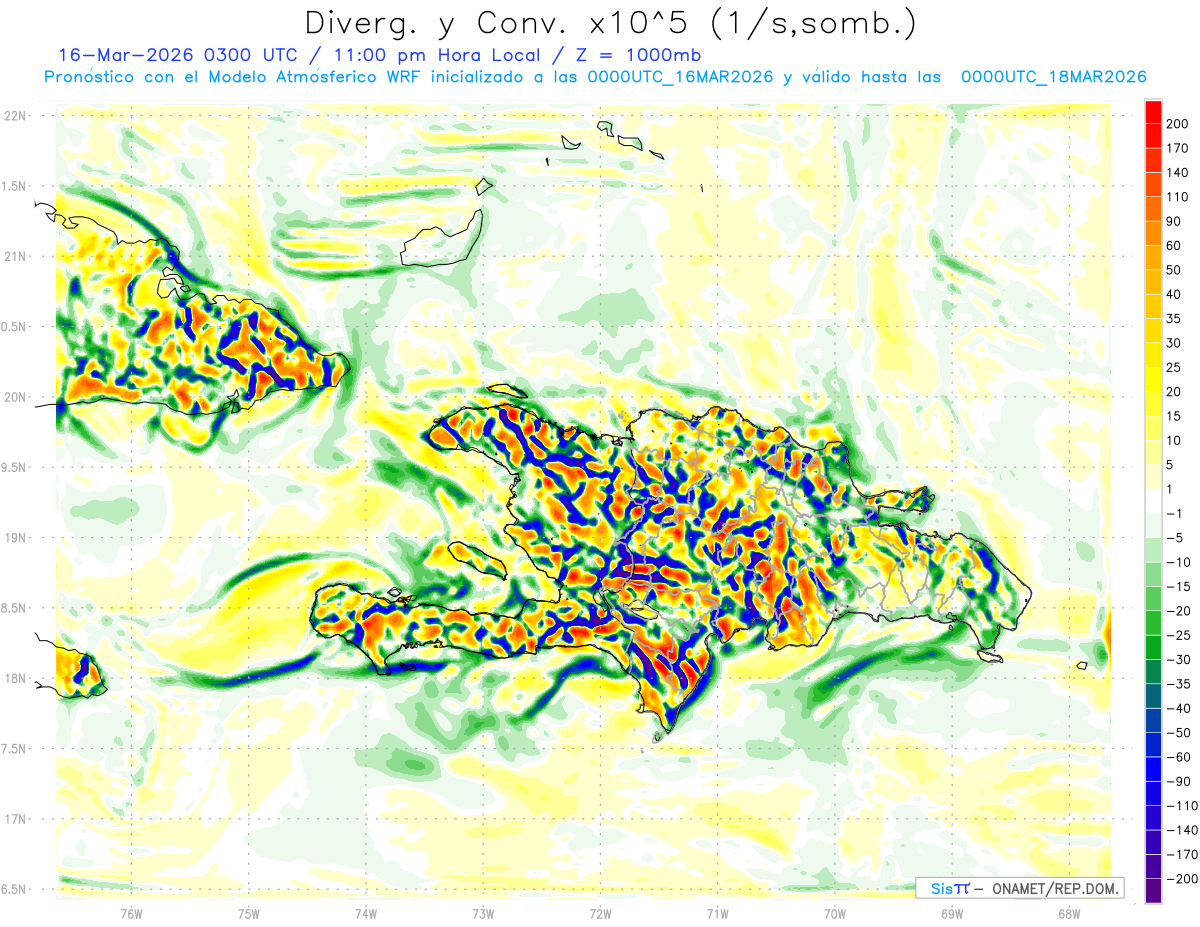Screen dimensions: 1200x927
Task: Click the '-35' colorbar value
Action: (x=1177, y=684)
